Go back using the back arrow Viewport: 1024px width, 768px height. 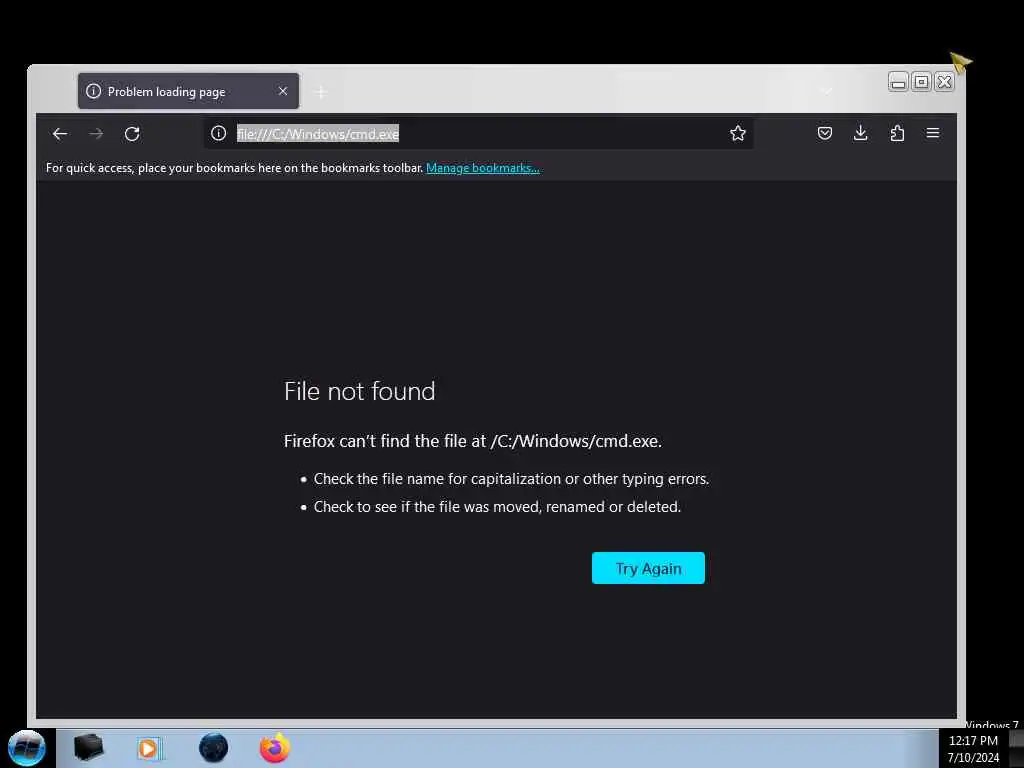coord(59,134)
